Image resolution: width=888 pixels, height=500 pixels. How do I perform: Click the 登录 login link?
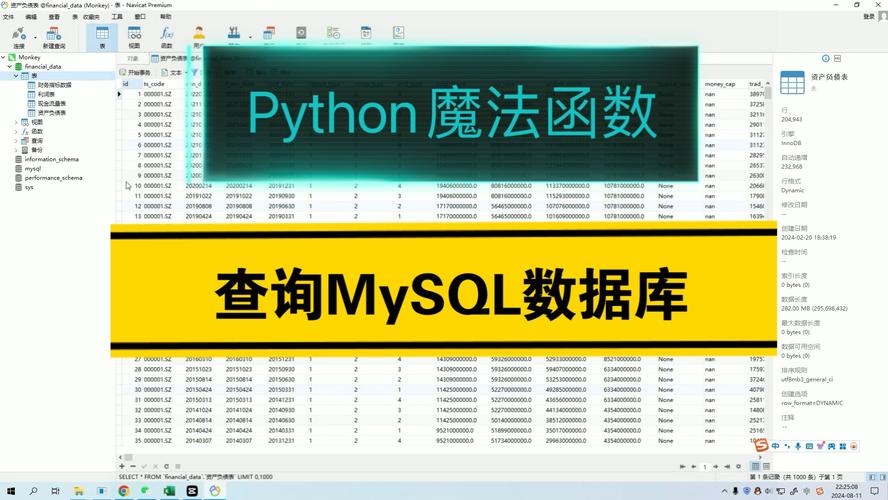point(869,16)
